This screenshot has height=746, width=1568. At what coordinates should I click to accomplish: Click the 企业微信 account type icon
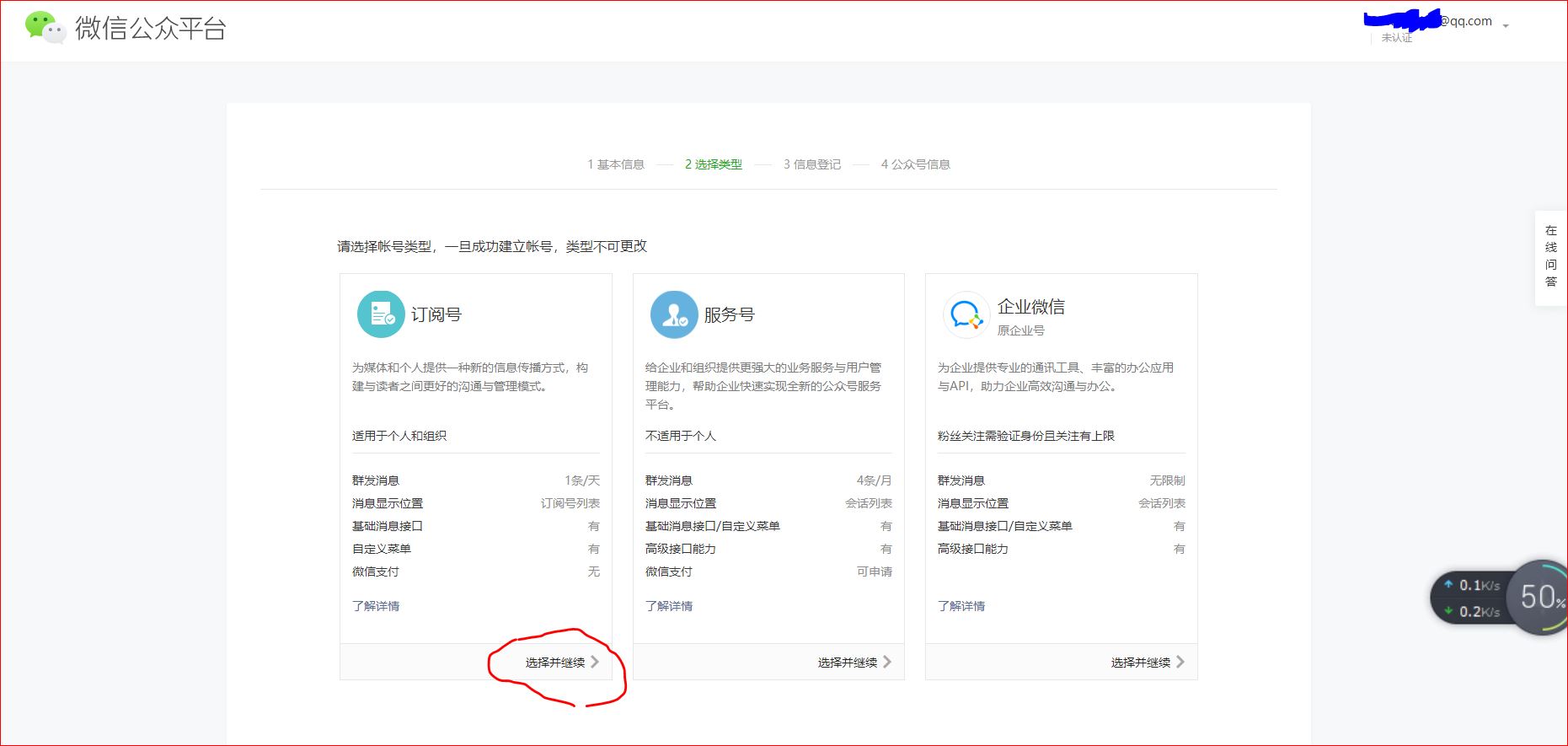[966, 314]
